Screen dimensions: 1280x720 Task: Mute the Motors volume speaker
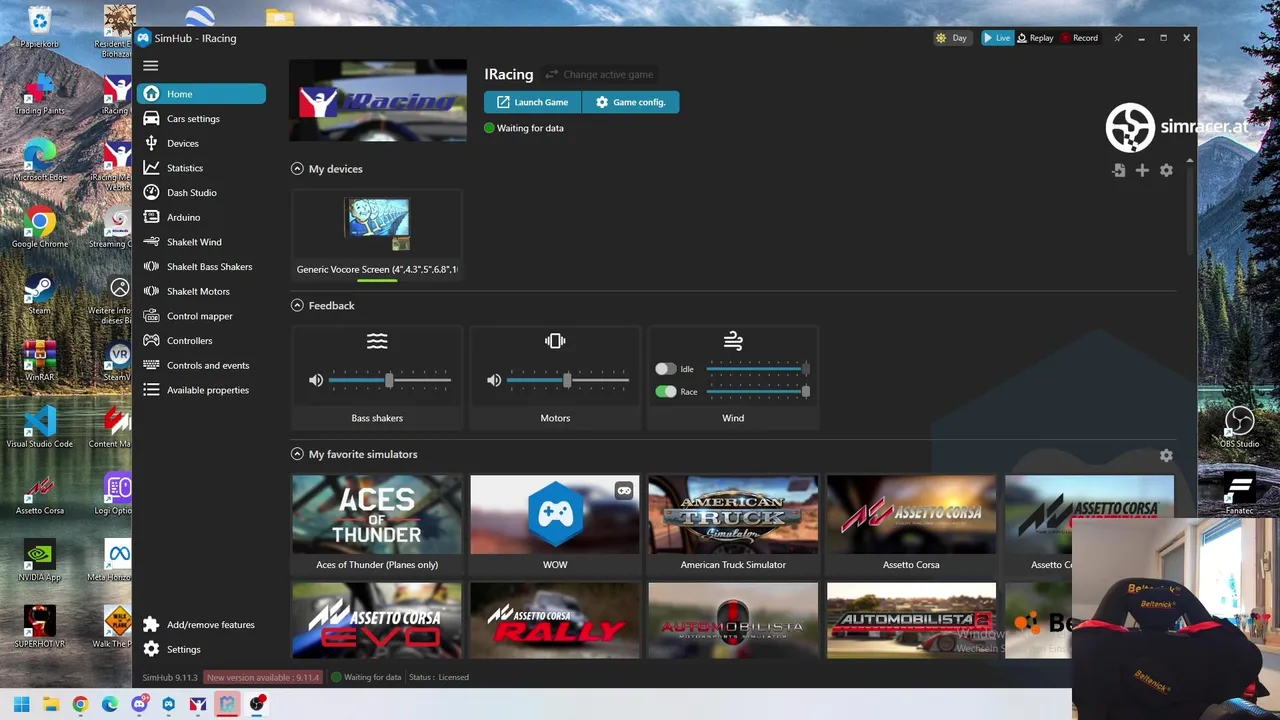tap(494, 380)
